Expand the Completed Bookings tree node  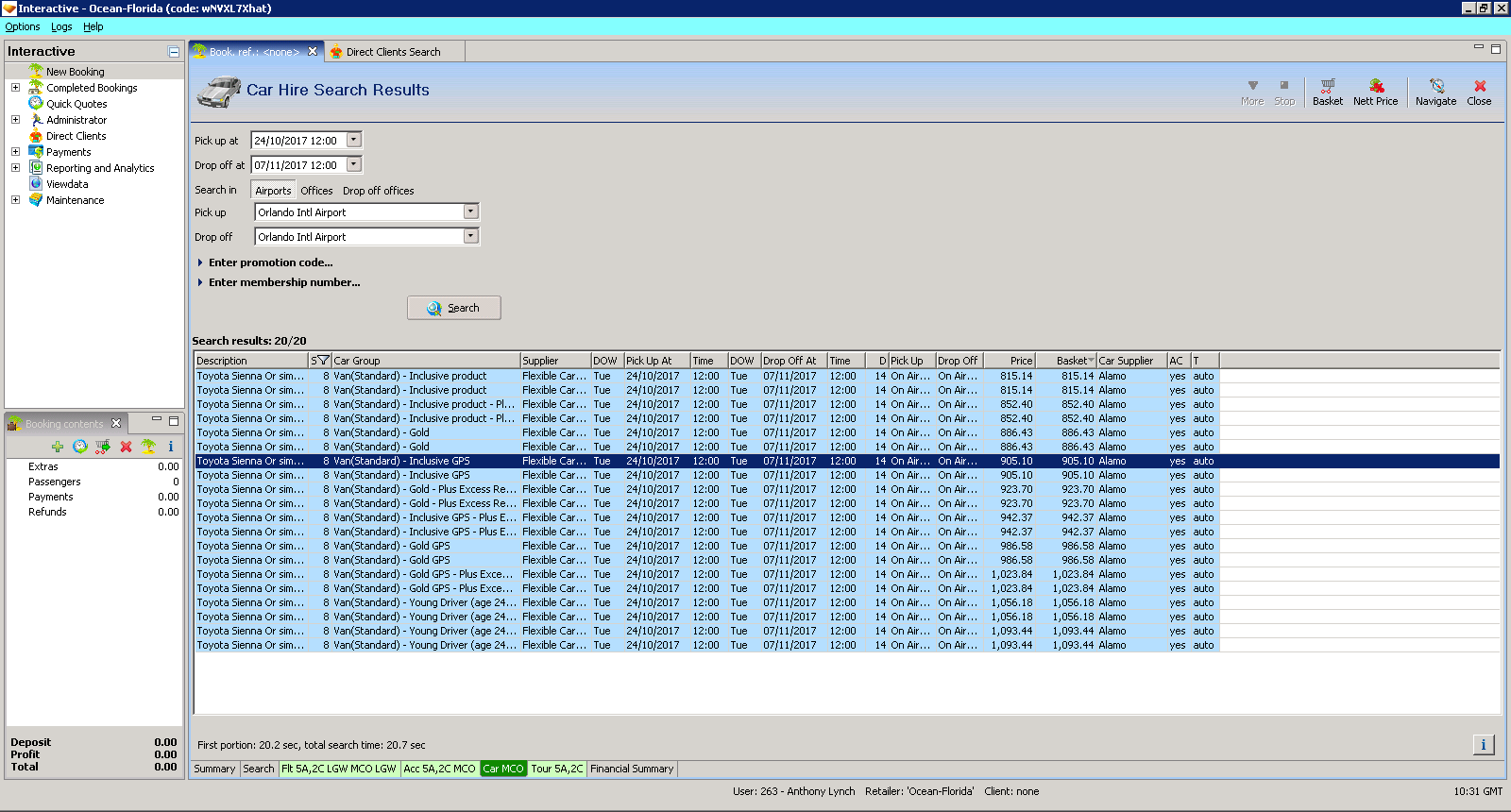[x=15, y=87]
